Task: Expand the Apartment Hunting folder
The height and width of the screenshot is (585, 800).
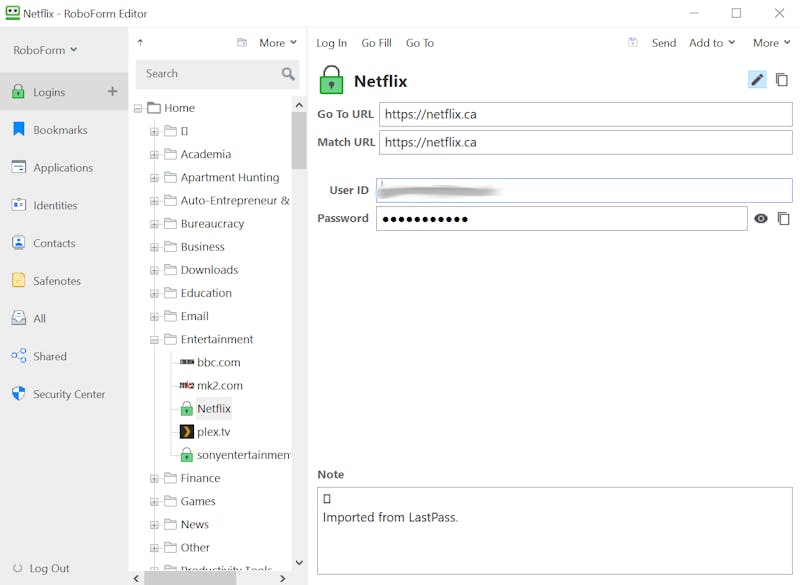Action: 154,178
